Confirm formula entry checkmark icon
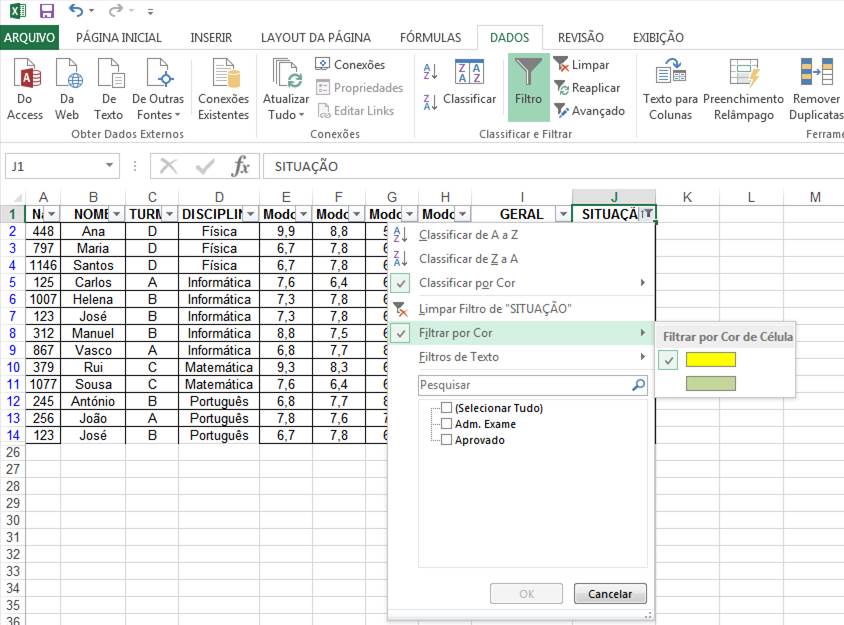Screen dimensions: 844x625 pos(205,166)
